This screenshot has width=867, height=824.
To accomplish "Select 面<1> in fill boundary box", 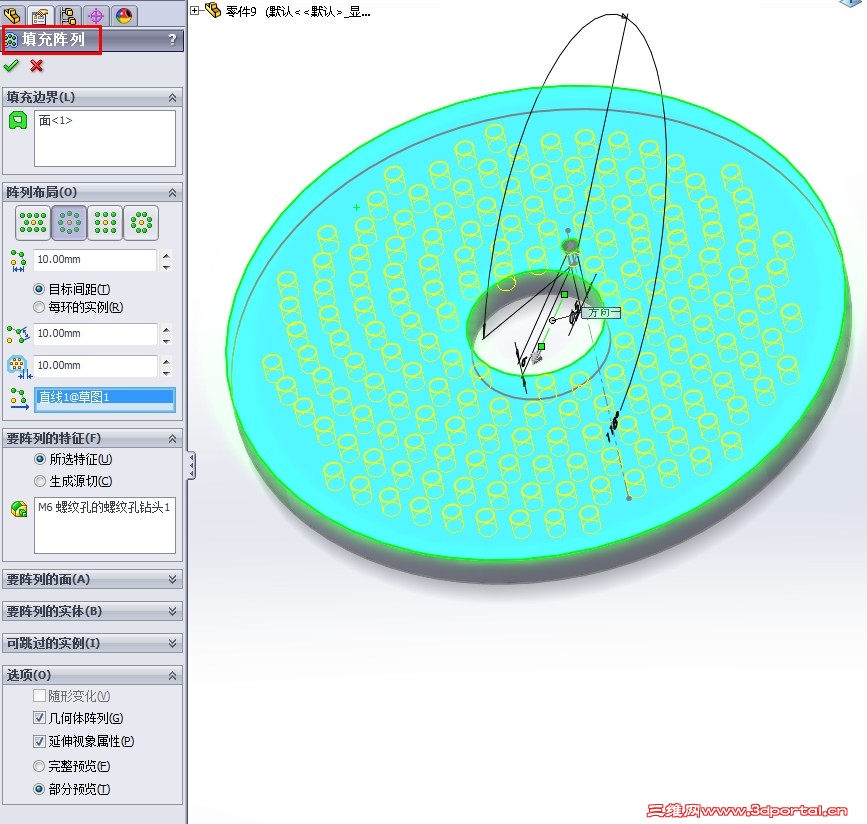I will (55, 120).
